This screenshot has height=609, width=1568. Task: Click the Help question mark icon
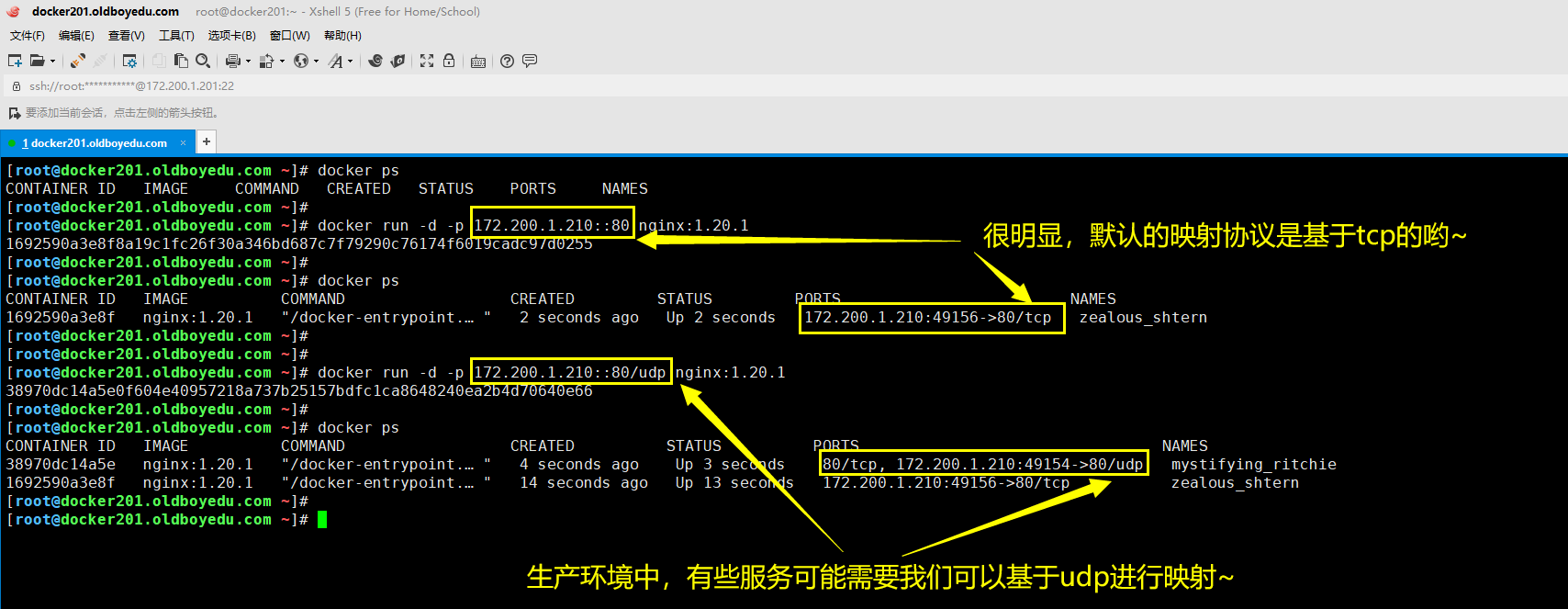point(507,61)
